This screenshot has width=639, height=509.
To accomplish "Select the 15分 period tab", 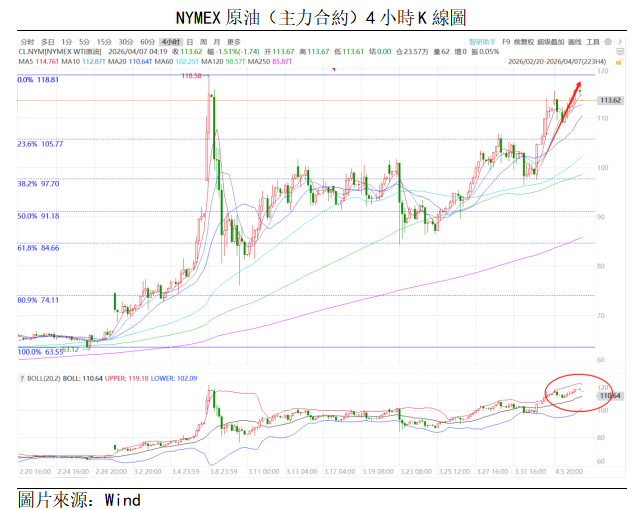I will click(x=104, y=42).
